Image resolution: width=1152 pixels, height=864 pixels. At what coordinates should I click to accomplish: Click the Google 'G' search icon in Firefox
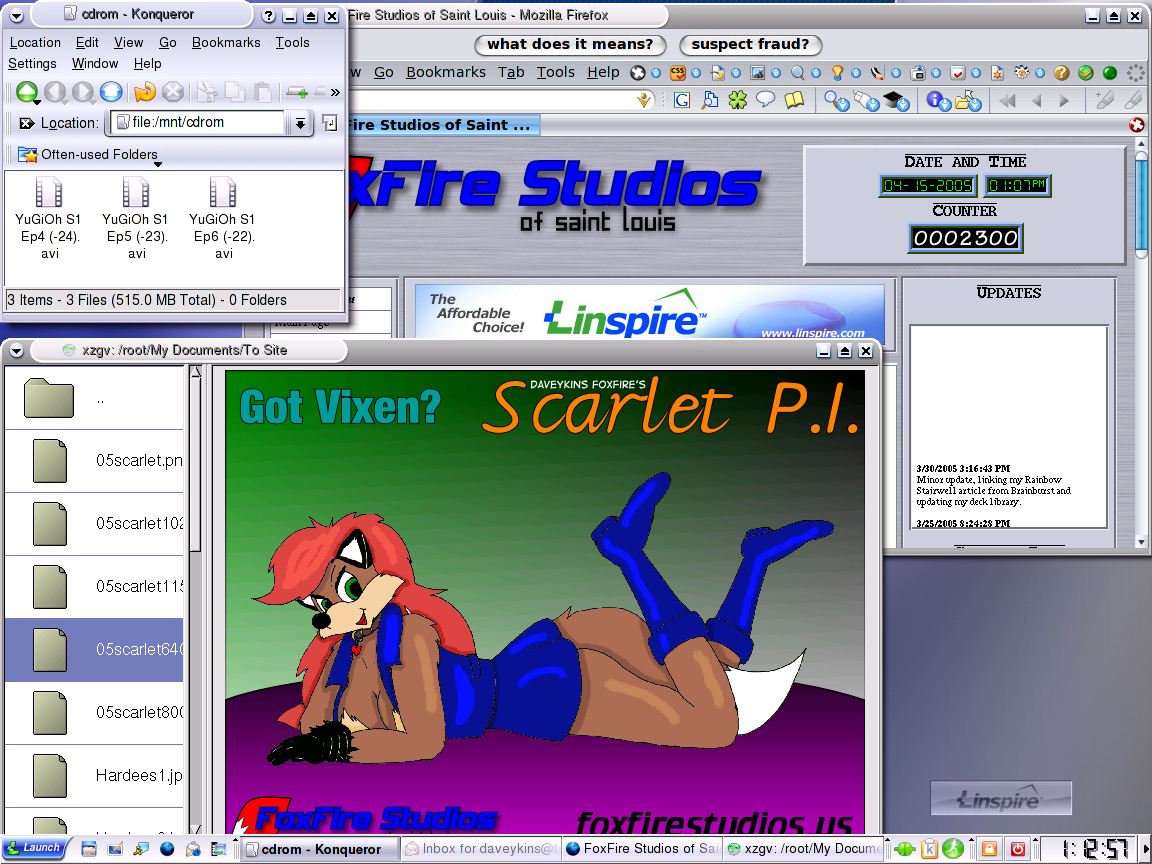(682, 101)
